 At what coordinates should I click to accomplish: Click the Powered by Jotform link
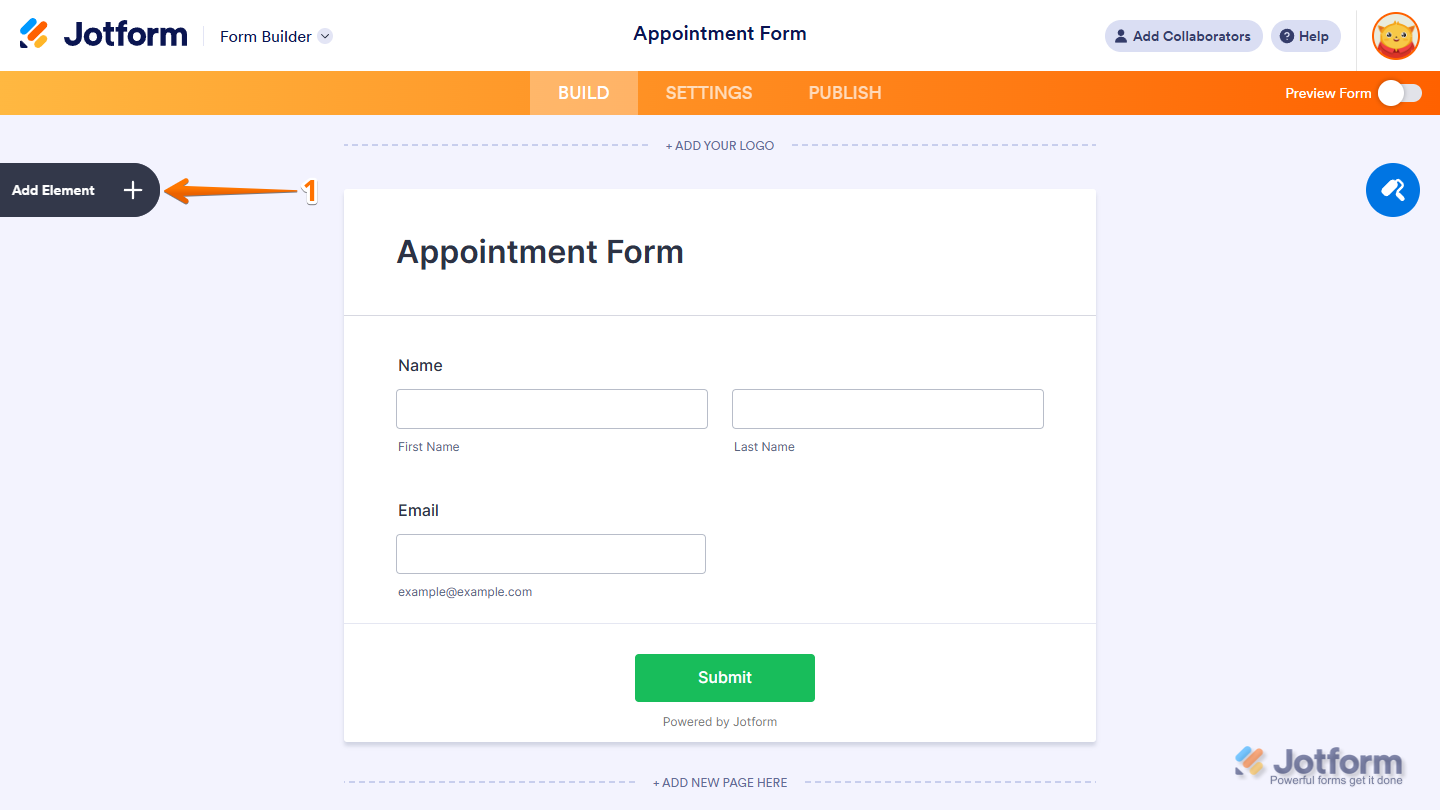click(x=719, y=721)
